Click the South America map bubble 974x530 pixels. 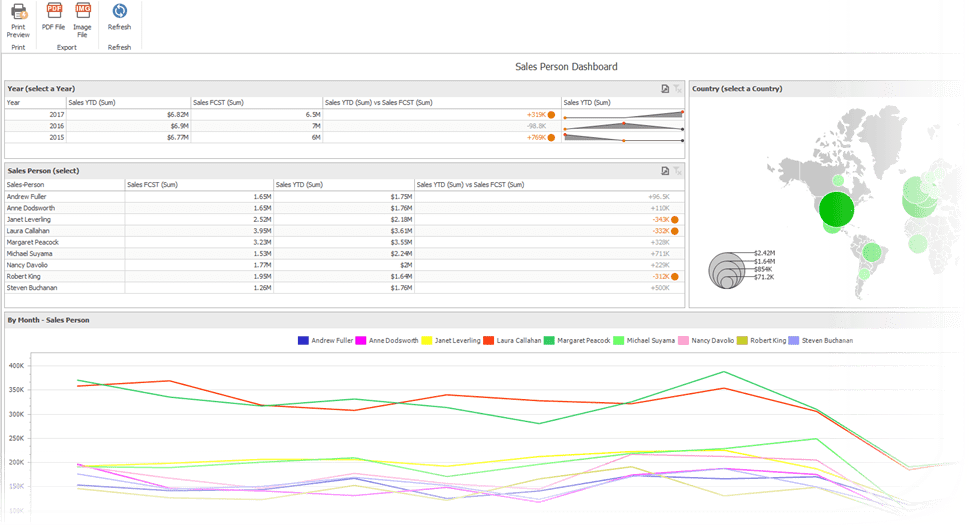pos(872,252)
